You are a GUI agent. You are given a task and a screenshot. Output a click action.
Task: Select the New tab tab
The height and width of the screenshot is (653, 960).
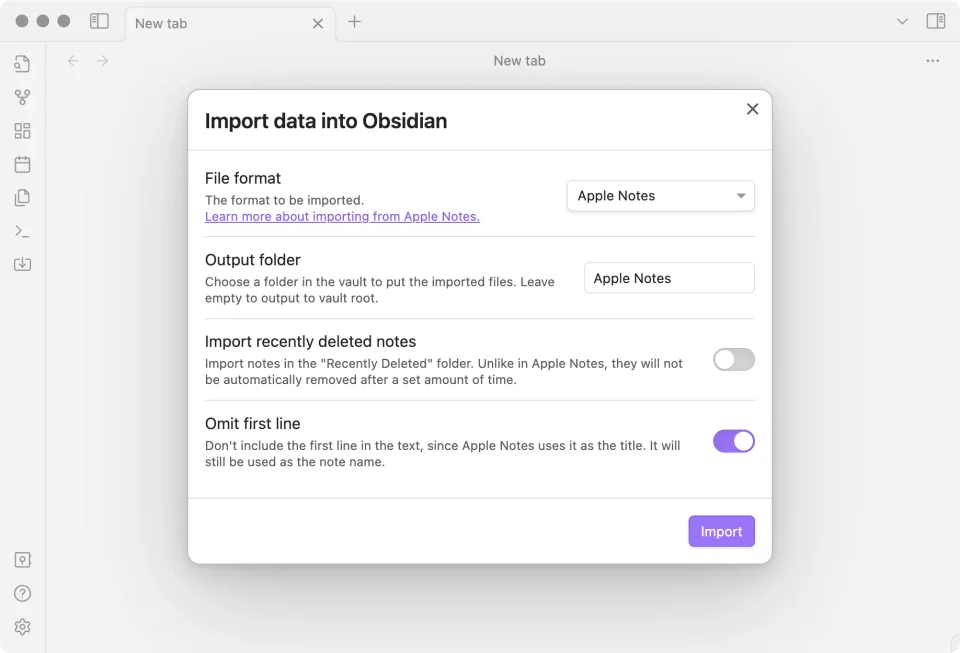[x=230, y=24]
